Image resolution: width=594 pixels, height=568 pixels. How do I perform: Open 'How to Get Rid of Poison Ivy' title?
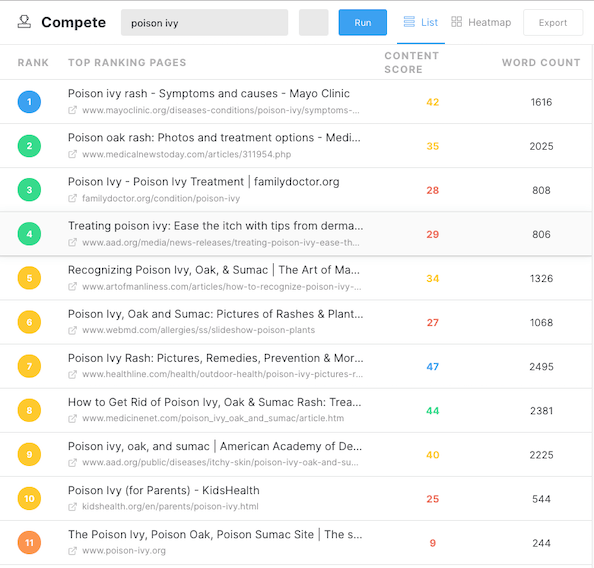tap(215, 402)
